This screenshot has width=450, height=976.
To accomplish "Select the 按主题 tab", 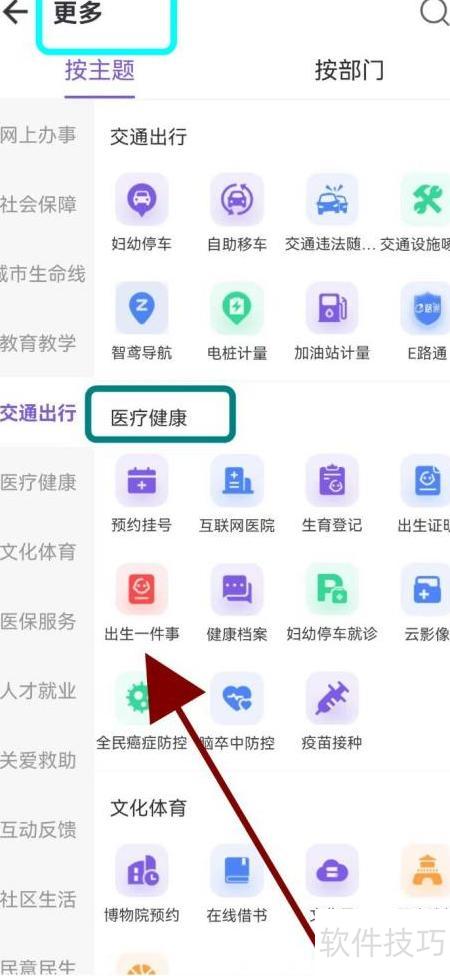I will (x=100, y=70).
